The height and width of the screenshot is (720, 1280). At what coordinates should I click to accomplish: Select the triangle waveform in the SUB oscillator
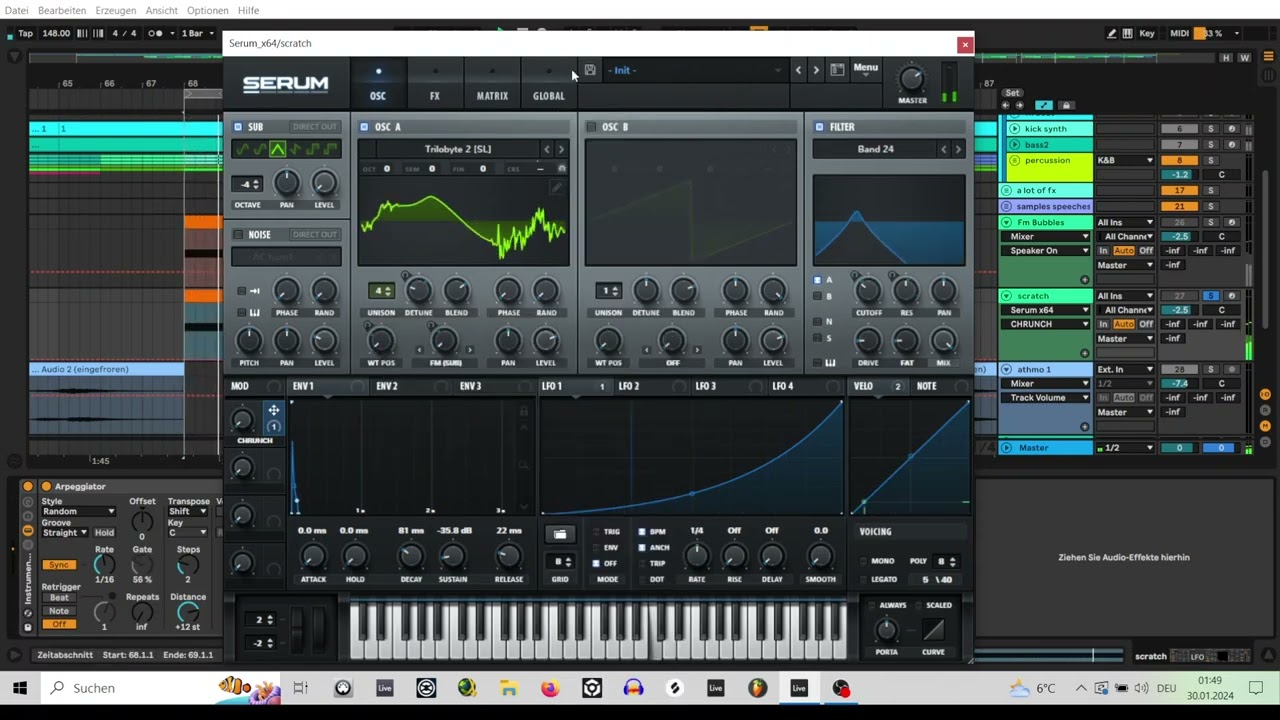tap(278, 150)
